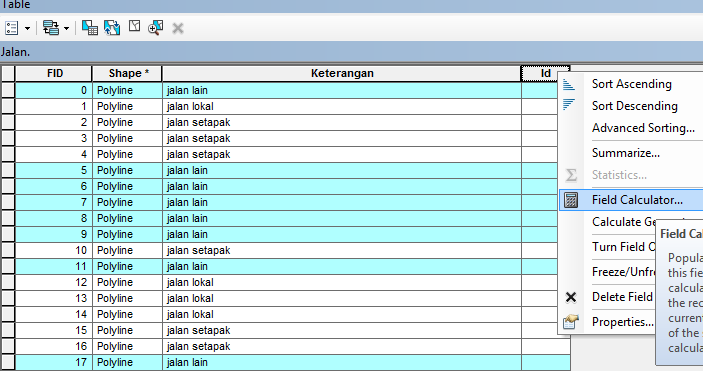Click Keterangan cell of FID 17 'jalan lain'
The image size is (703, 371).
[x=342, y=362]
